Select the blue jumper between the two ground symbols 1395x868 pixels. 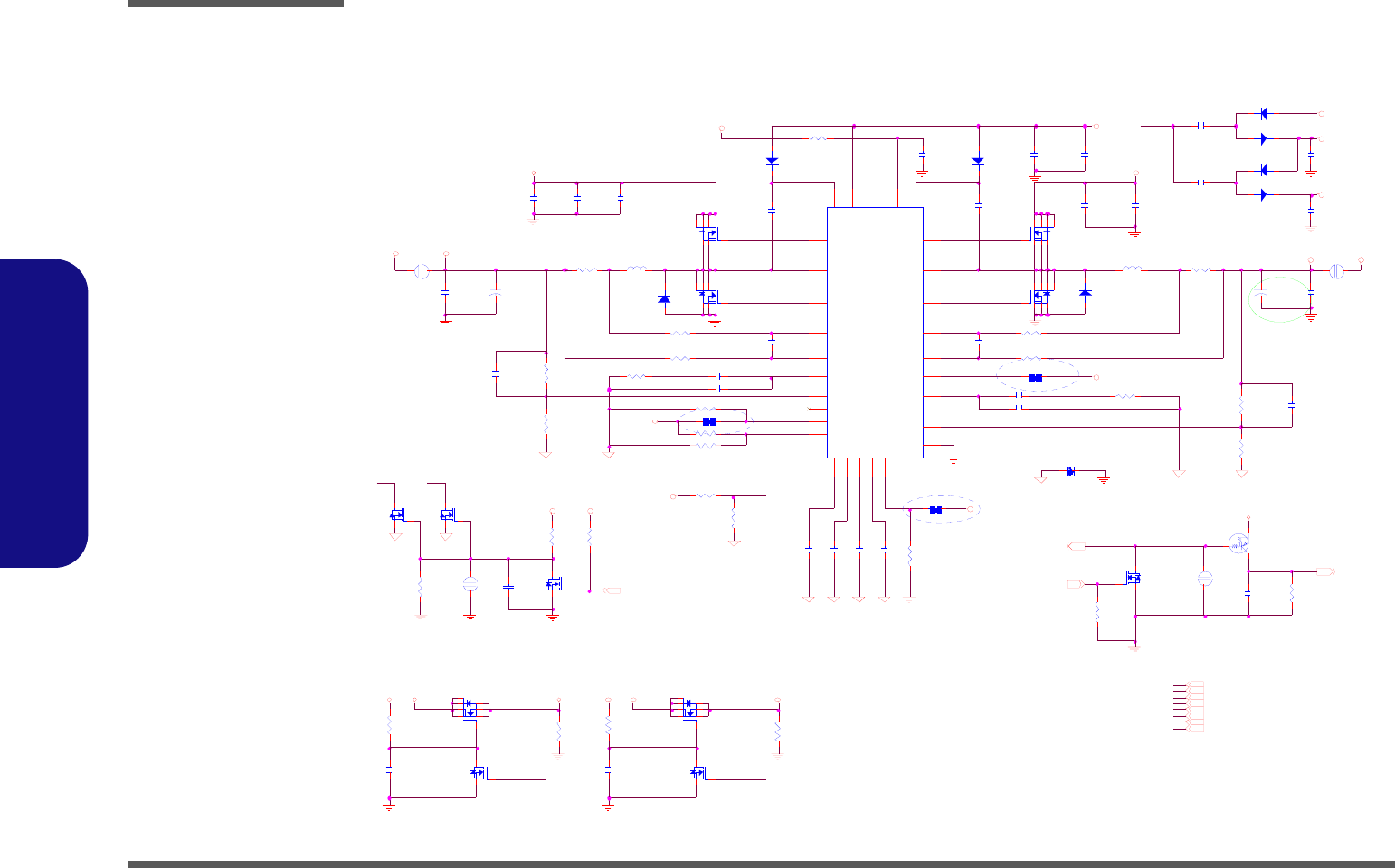[x=1071, y=472]
